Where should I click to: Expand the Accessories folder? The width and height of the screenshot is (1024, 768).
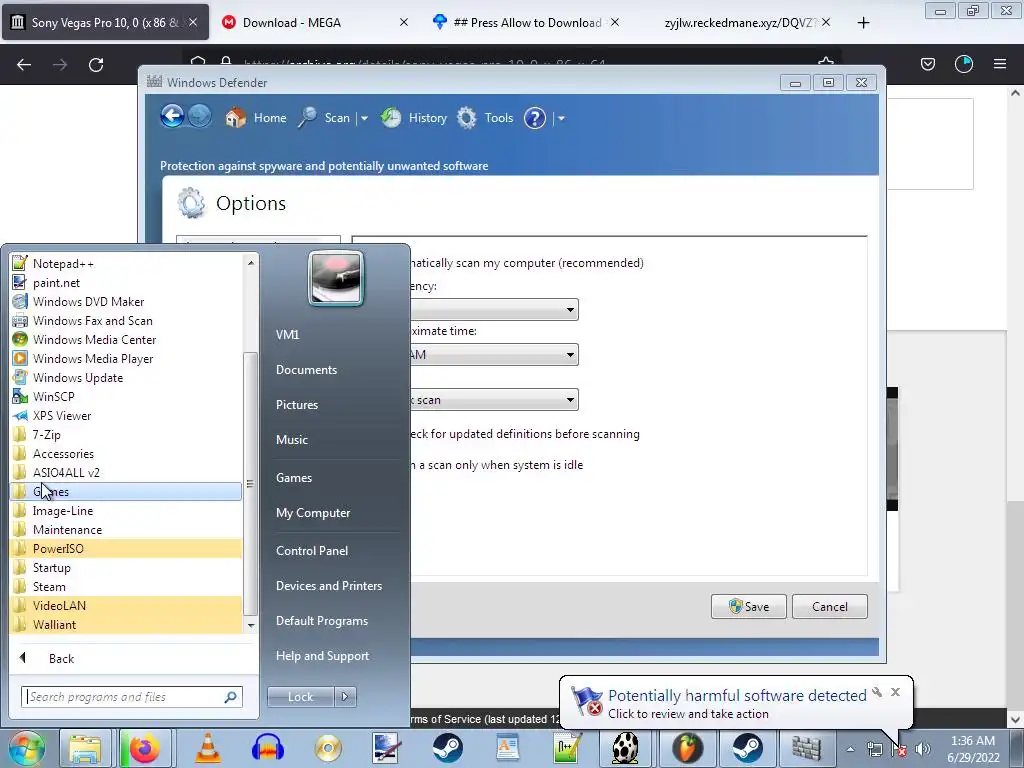[126, 453]
